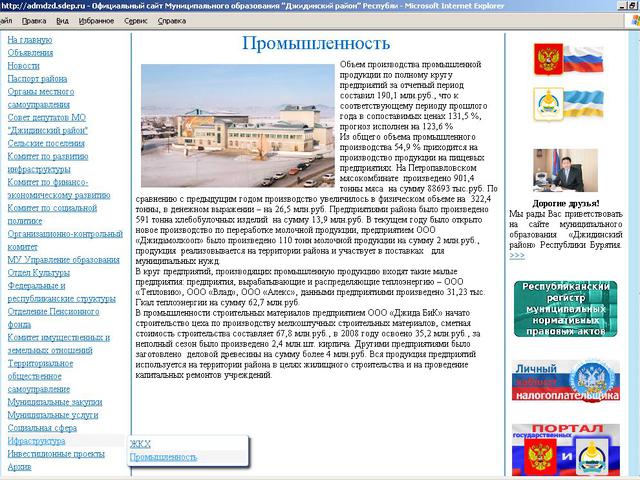Open the Новости link
The image size is (640, 480).
(x=23, y=66)
